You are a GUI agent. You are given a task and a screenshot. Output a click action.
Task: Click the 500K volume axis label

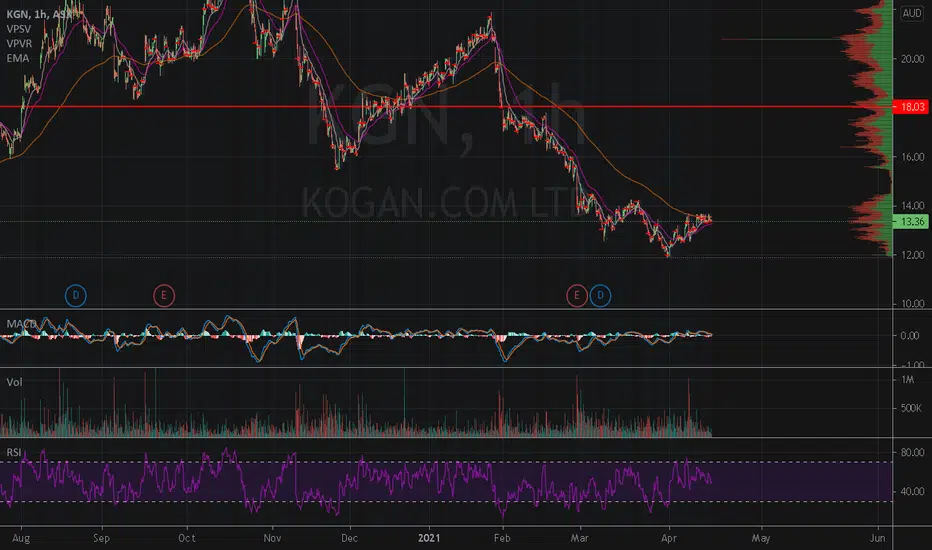click(x=911, y=408)
